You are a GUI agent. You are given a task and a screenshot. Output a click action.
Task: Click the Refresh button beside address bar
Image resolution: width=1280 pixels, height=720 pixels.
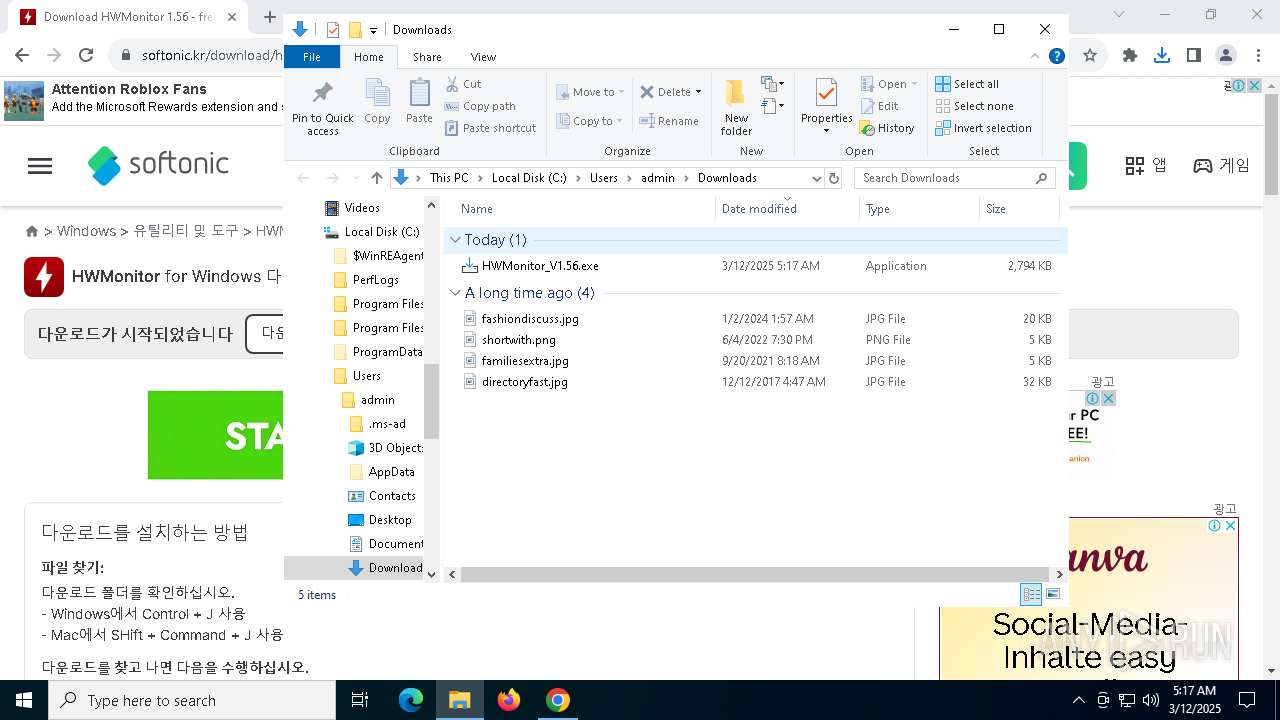point(834,178)
